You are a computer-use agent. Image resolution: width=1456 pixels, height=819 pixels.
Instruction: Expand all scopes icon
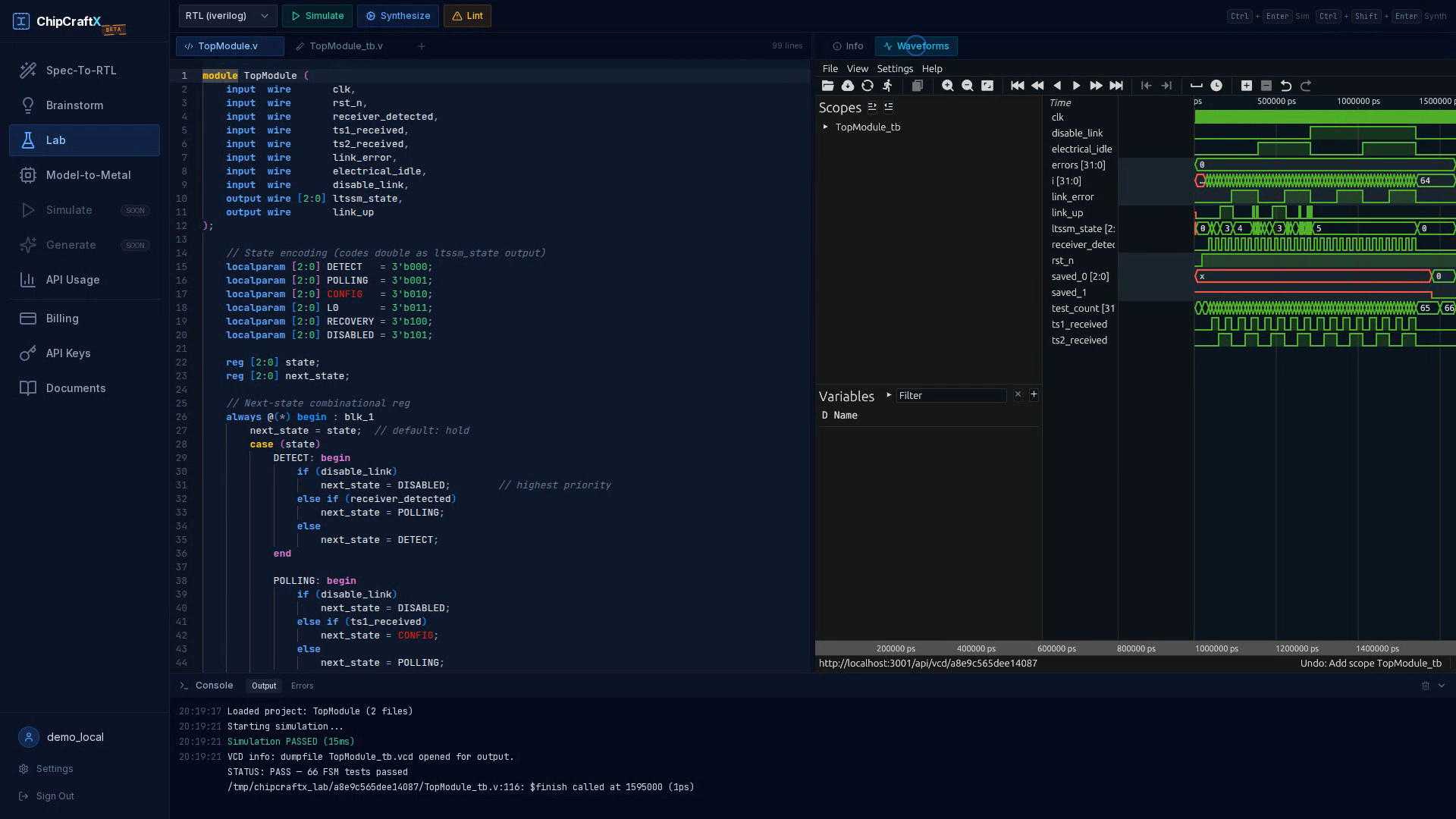point(872,107)
